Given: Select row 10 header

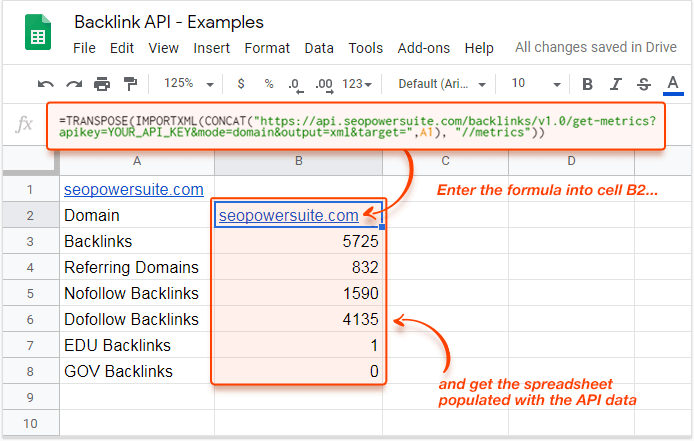Looking at the screenshot, I should tap(30, 423).
